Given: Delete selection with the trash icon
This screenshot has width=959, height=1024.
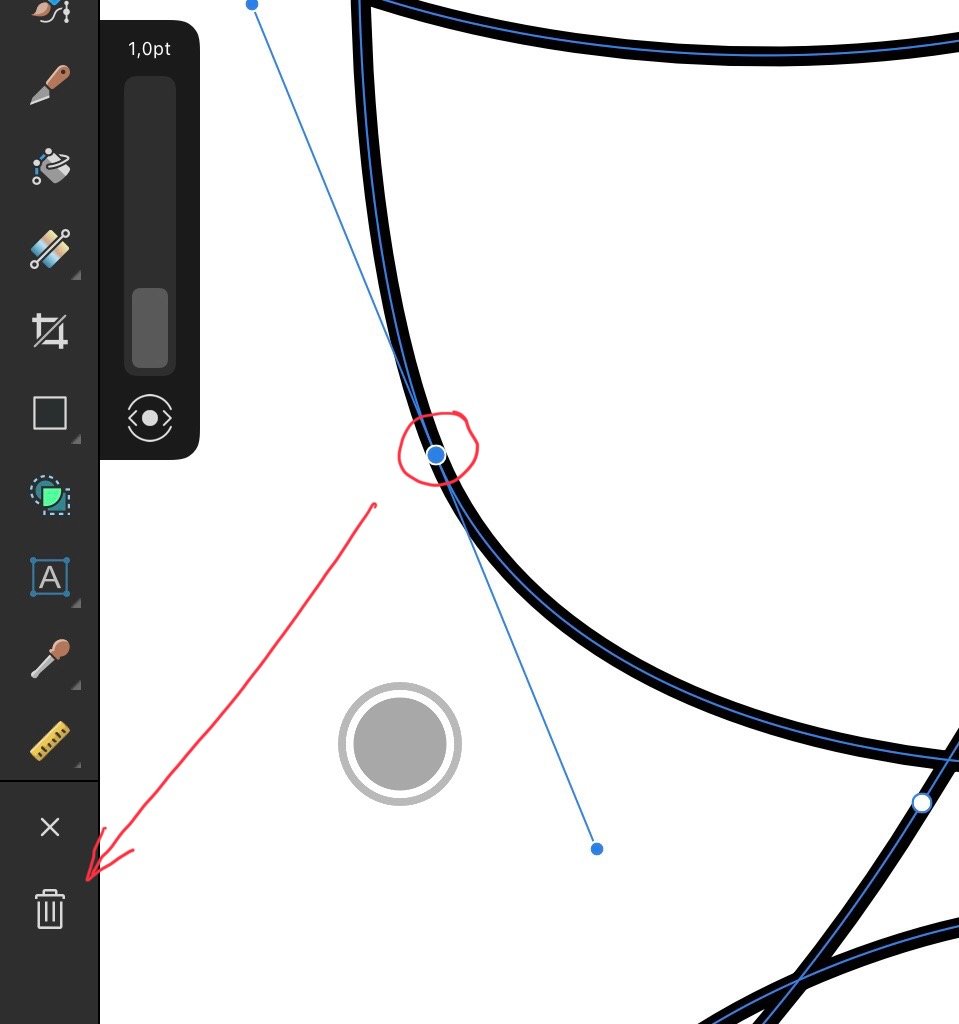Looking at the screenshot, I should (50, 908).
